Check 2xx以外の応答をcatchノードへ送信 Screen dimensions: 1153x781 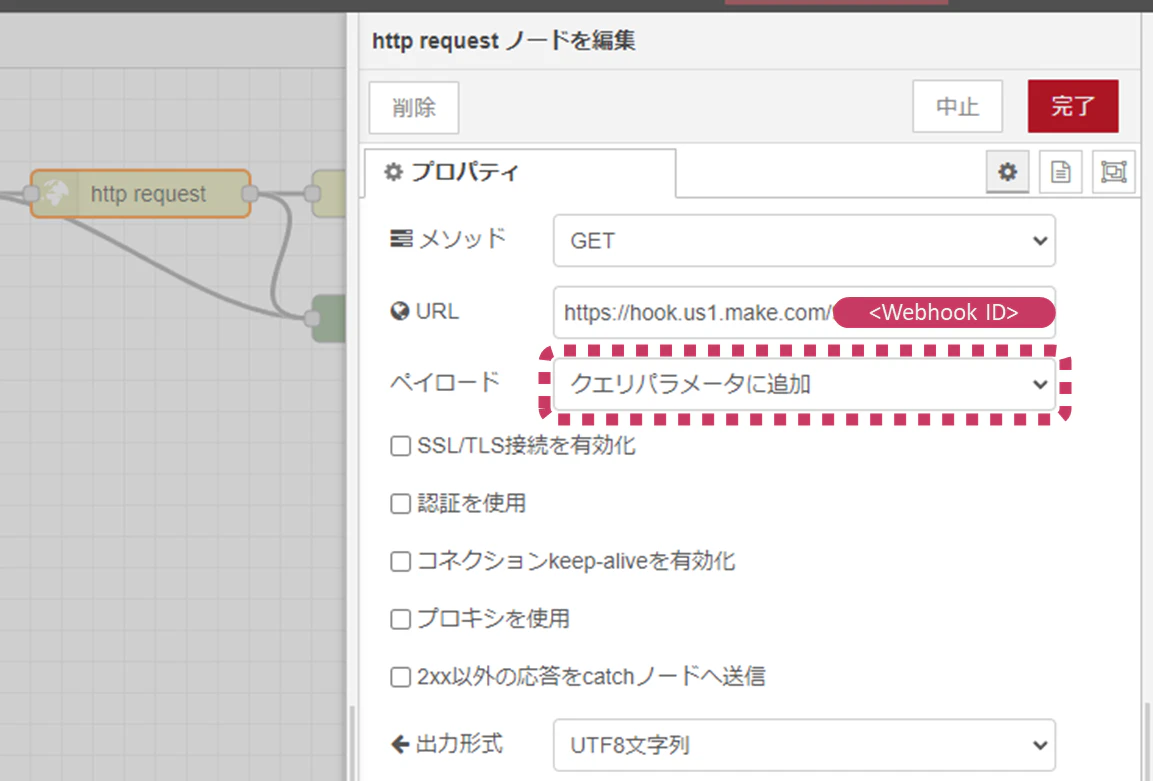coord(400,677)
